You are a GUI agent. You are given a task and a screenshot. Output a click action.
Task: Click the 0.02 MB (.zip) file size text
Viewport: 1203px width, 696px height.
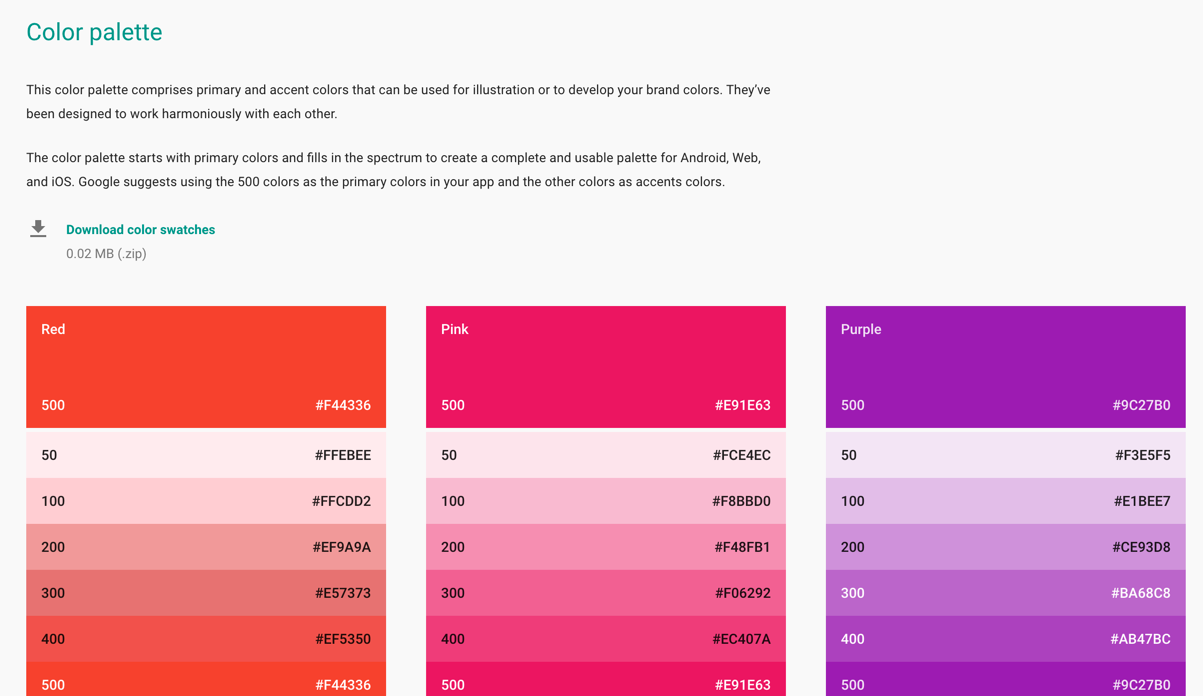coord(106,254)
